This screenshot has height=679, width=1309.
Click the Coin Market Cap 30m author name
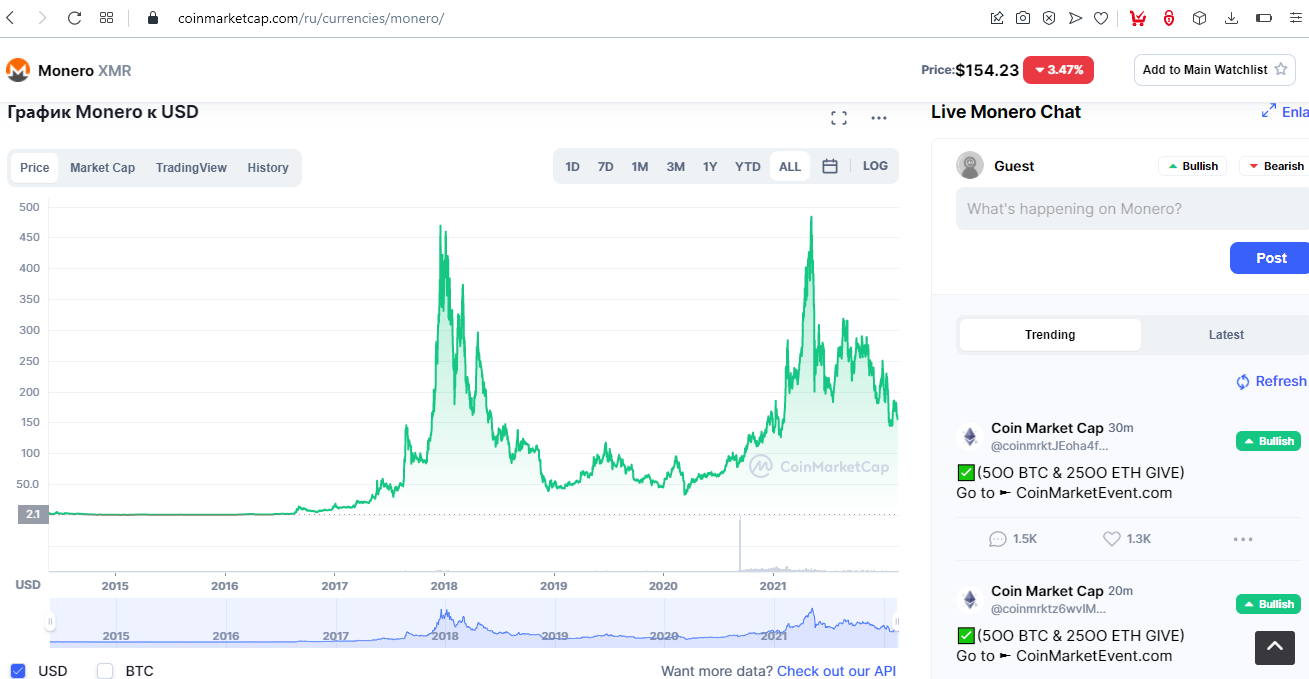1047,428
